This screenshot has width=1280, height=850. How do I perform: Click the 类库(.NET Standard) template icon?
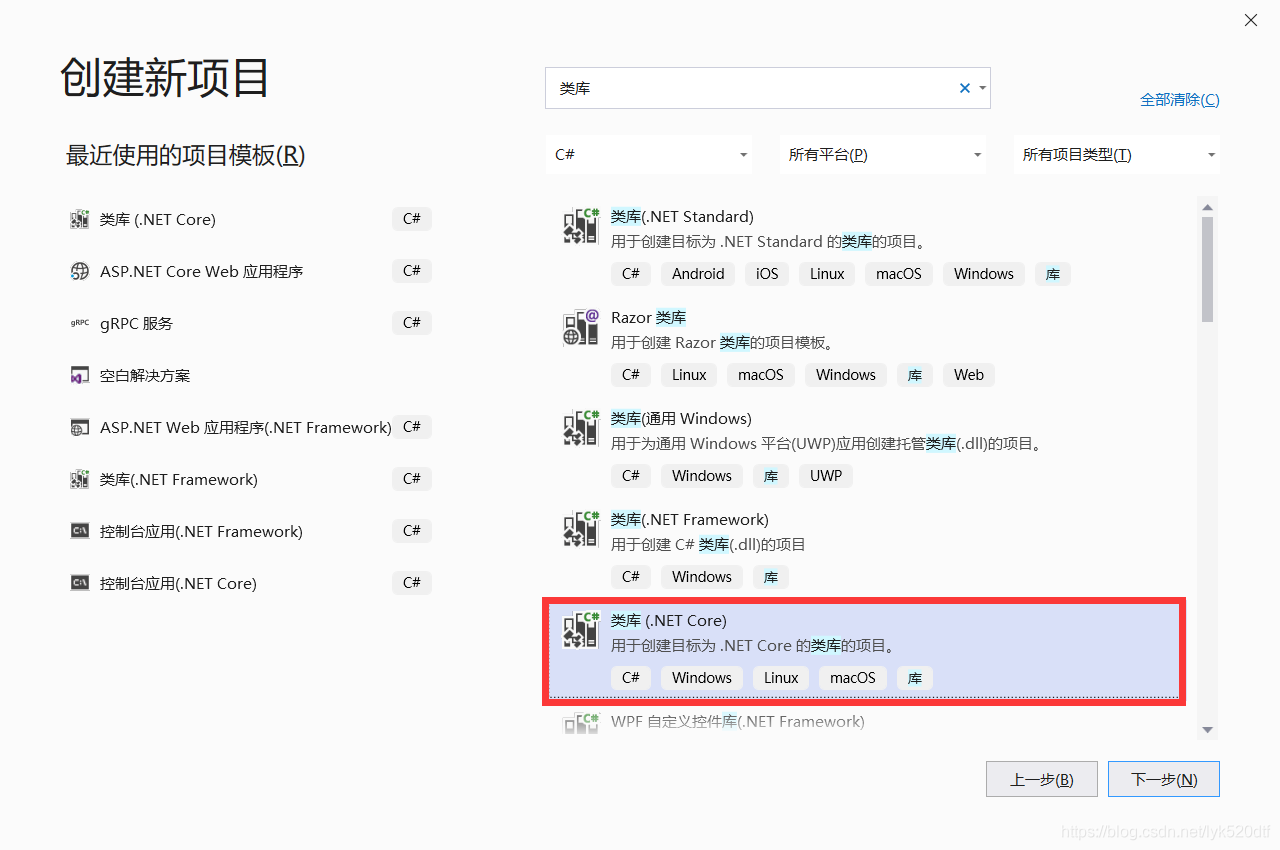coord(581,226)
